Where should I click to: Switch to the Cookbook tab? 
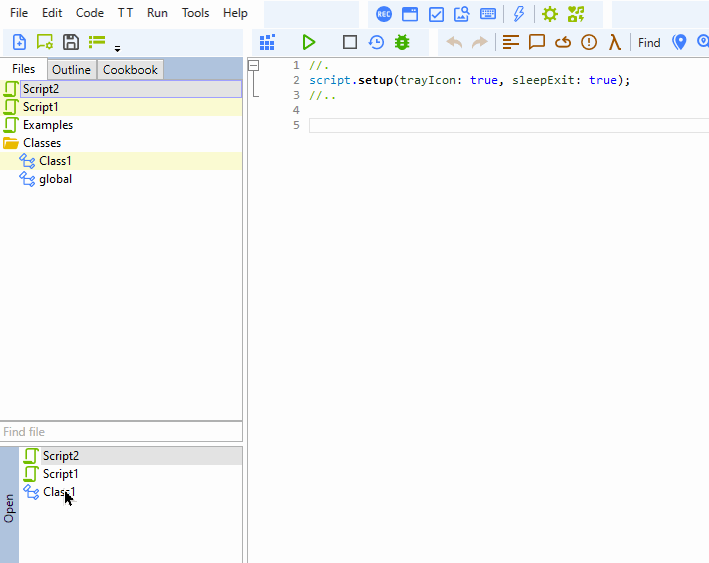[130, 70]
